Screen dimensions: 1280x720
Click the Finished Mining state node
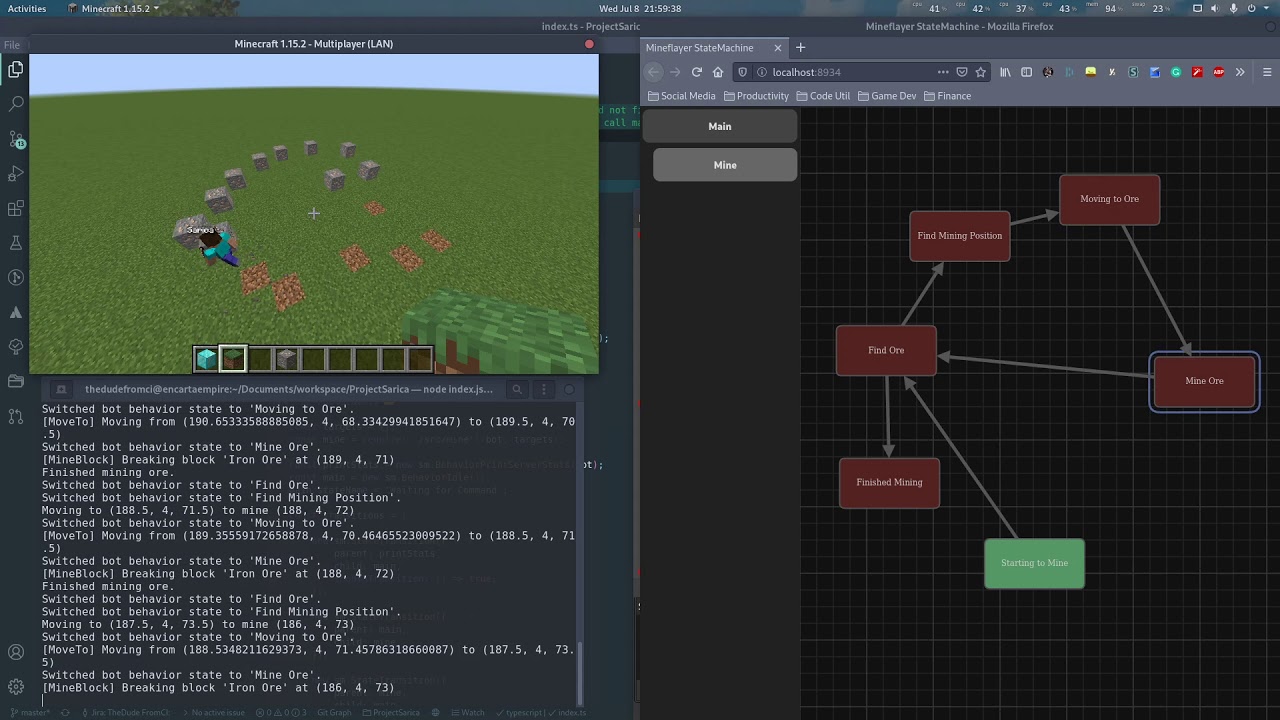pyautogui.click(x=889, y=483)
